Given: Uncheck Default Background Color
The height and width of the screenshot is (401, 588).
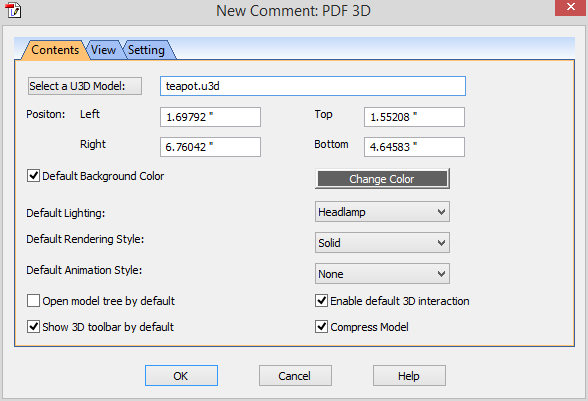Looking at the screenshot, I should 33,176.
